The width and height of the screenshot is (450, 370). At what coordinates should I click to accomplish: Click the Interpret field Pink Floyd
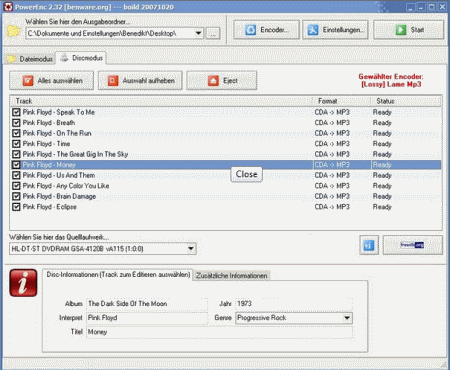pos(147,318)
